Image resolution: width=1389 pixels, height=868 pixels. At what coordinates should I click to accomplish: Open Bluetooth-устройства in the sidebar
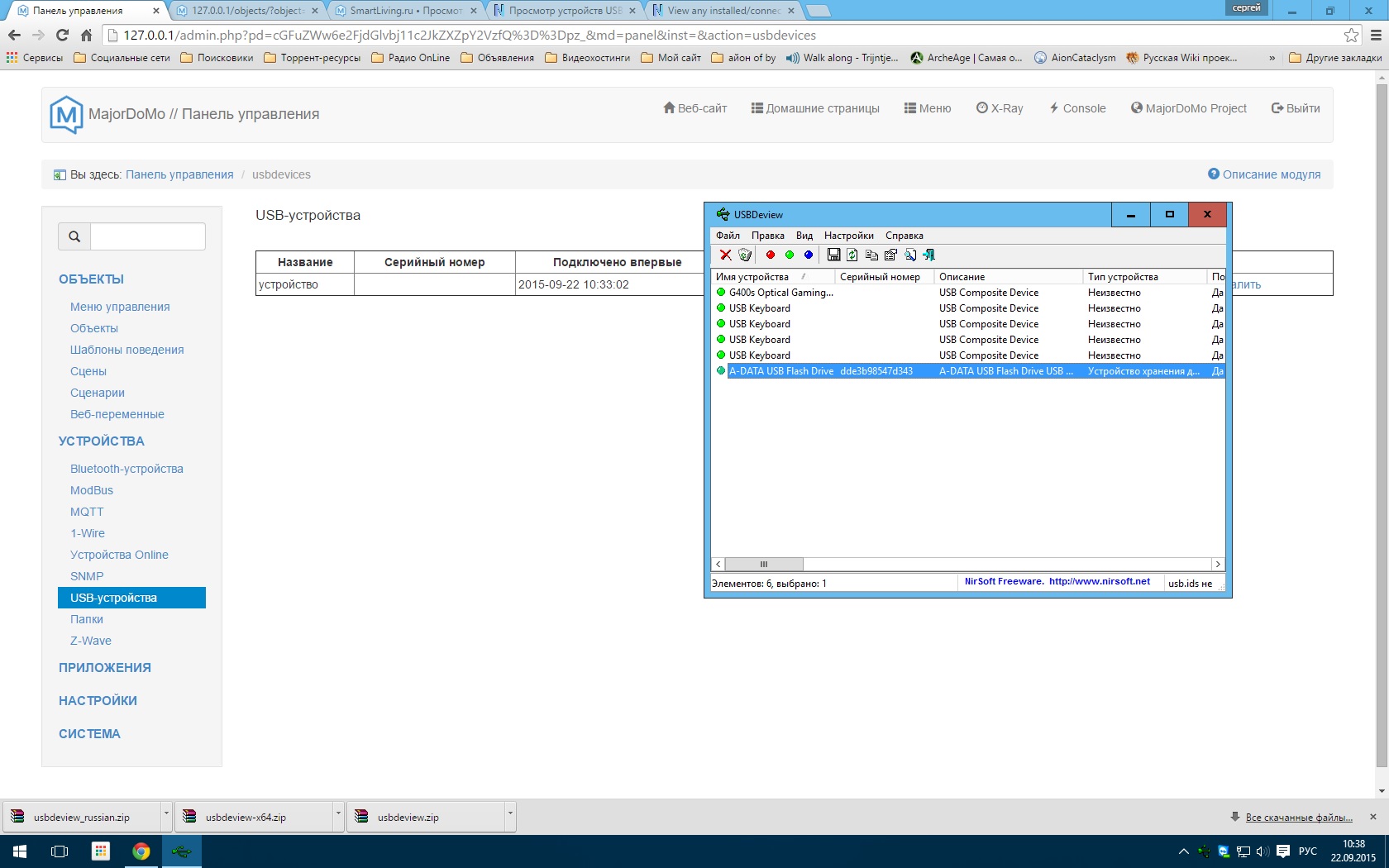(x=126, y=469)
